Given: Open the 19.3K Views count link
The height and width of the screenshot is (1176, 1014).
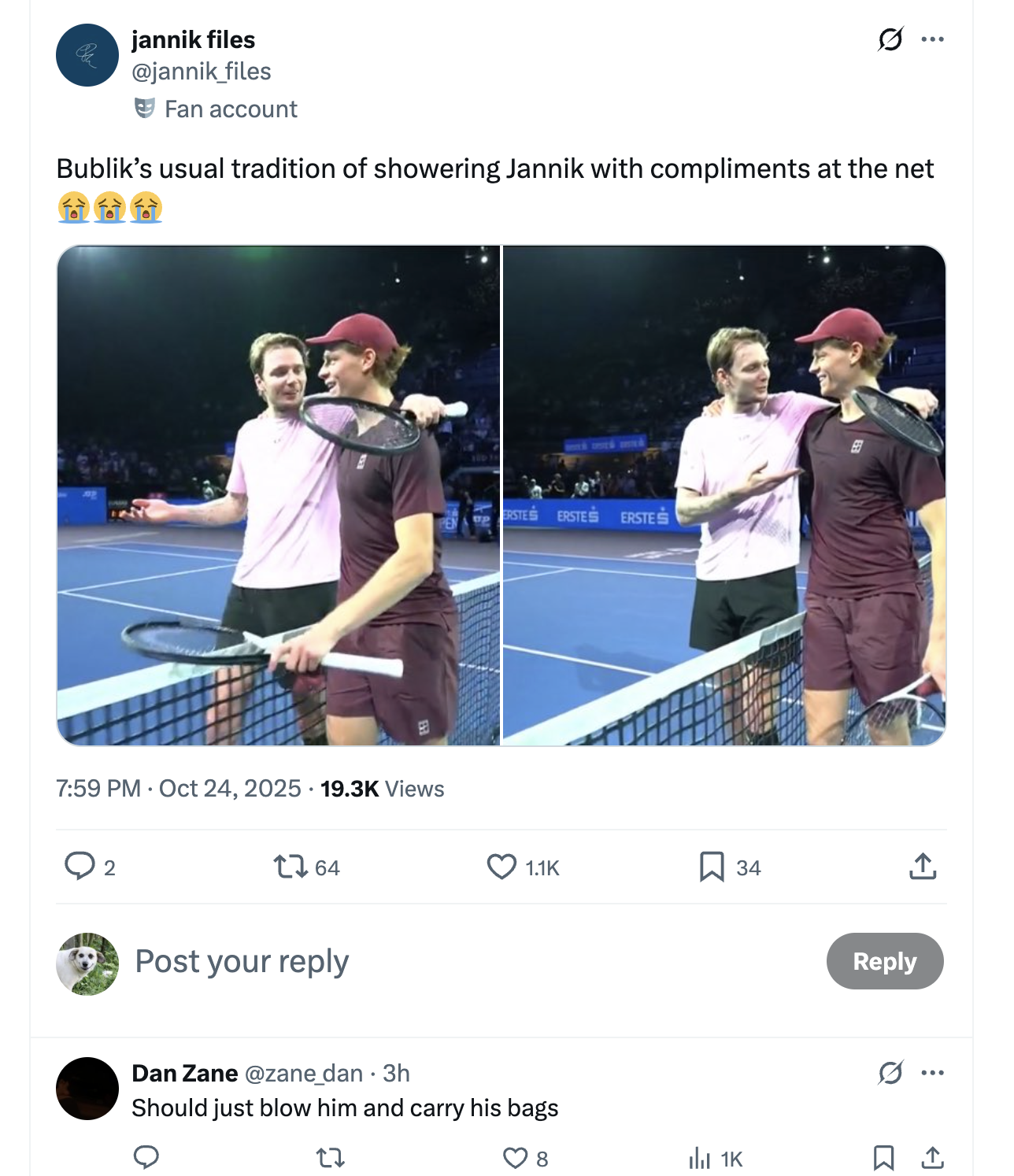Looking at the screenshot, I should point(382,789).
